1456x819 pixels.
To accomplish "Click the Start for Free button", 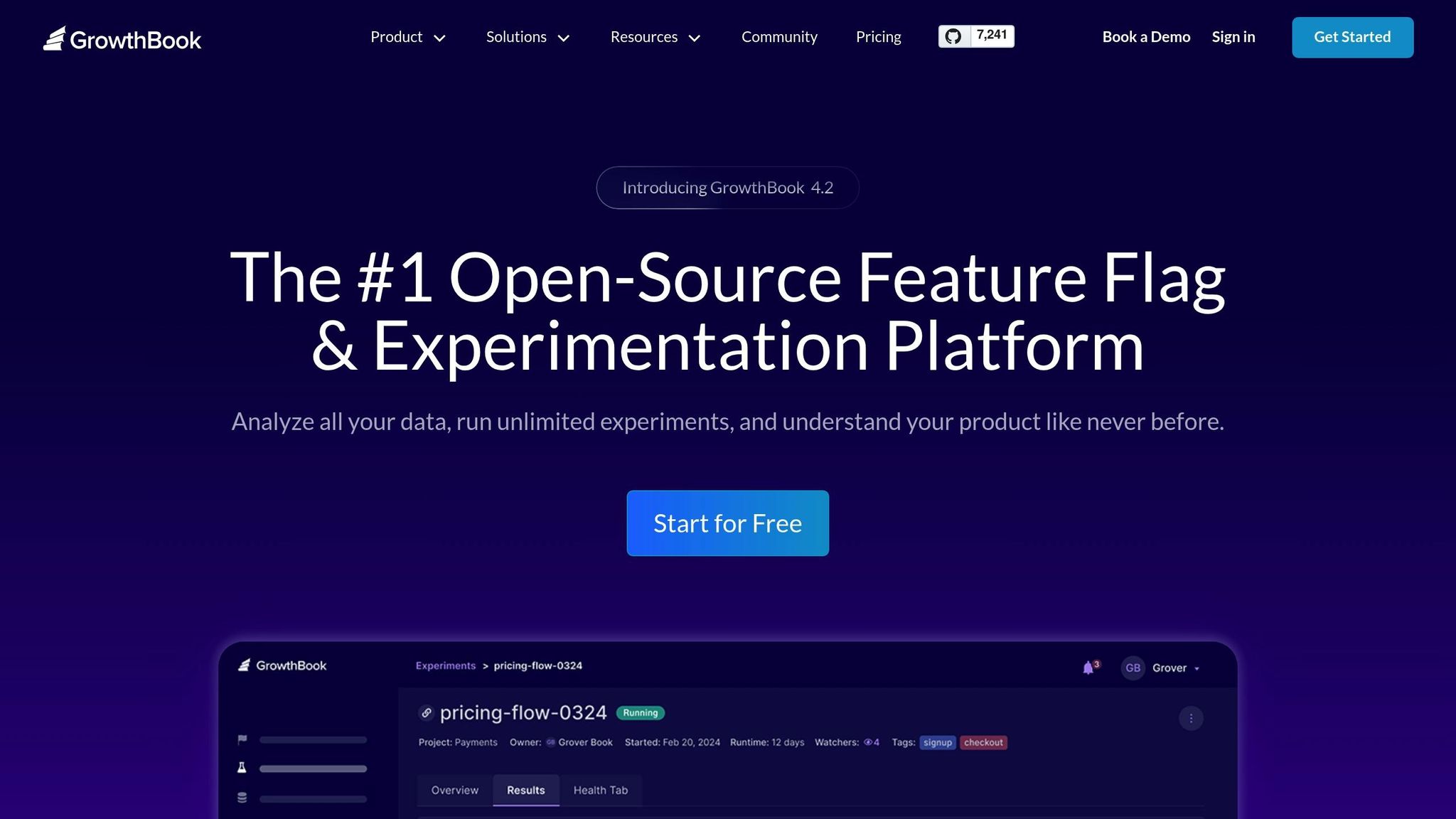I will 727,523.
